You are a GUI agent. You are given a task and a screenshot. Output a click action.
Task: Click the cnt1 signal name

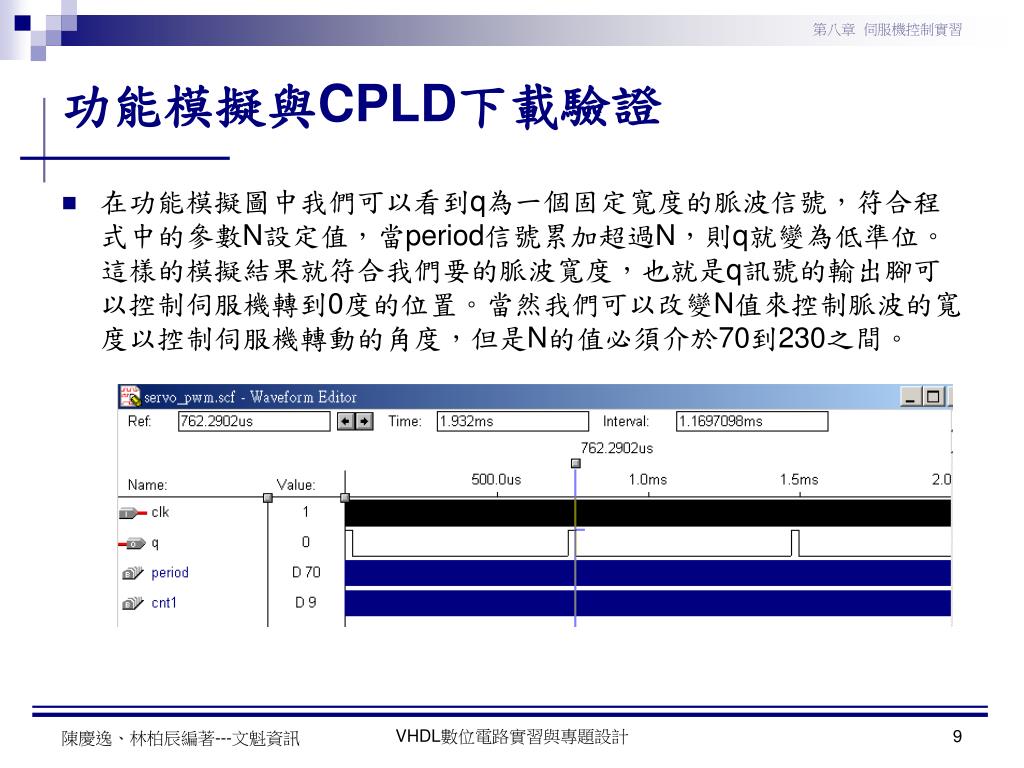[x=164, y=603]
